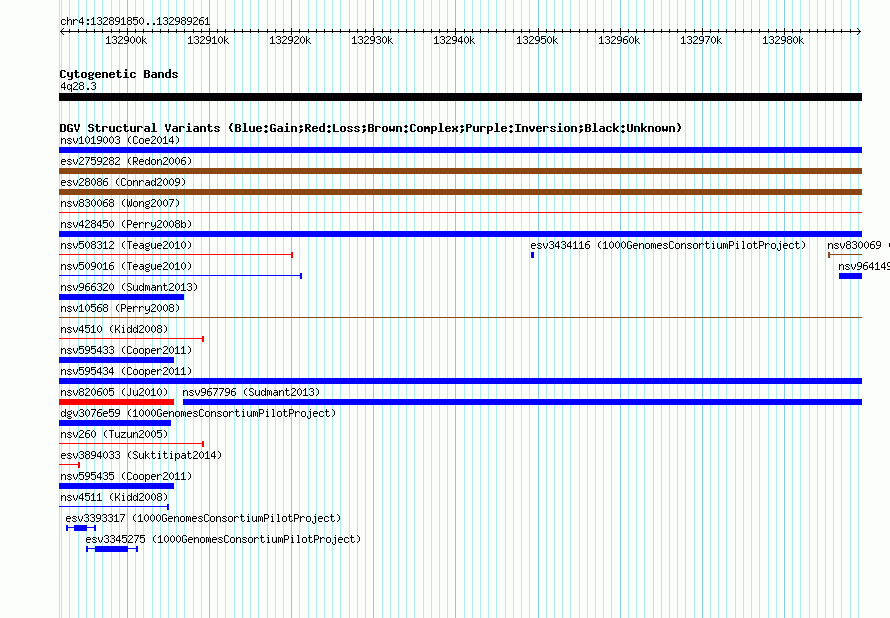
Task: Open esv3894033 (Suktitipat2014) label
Action: click(x=141, y=455)
